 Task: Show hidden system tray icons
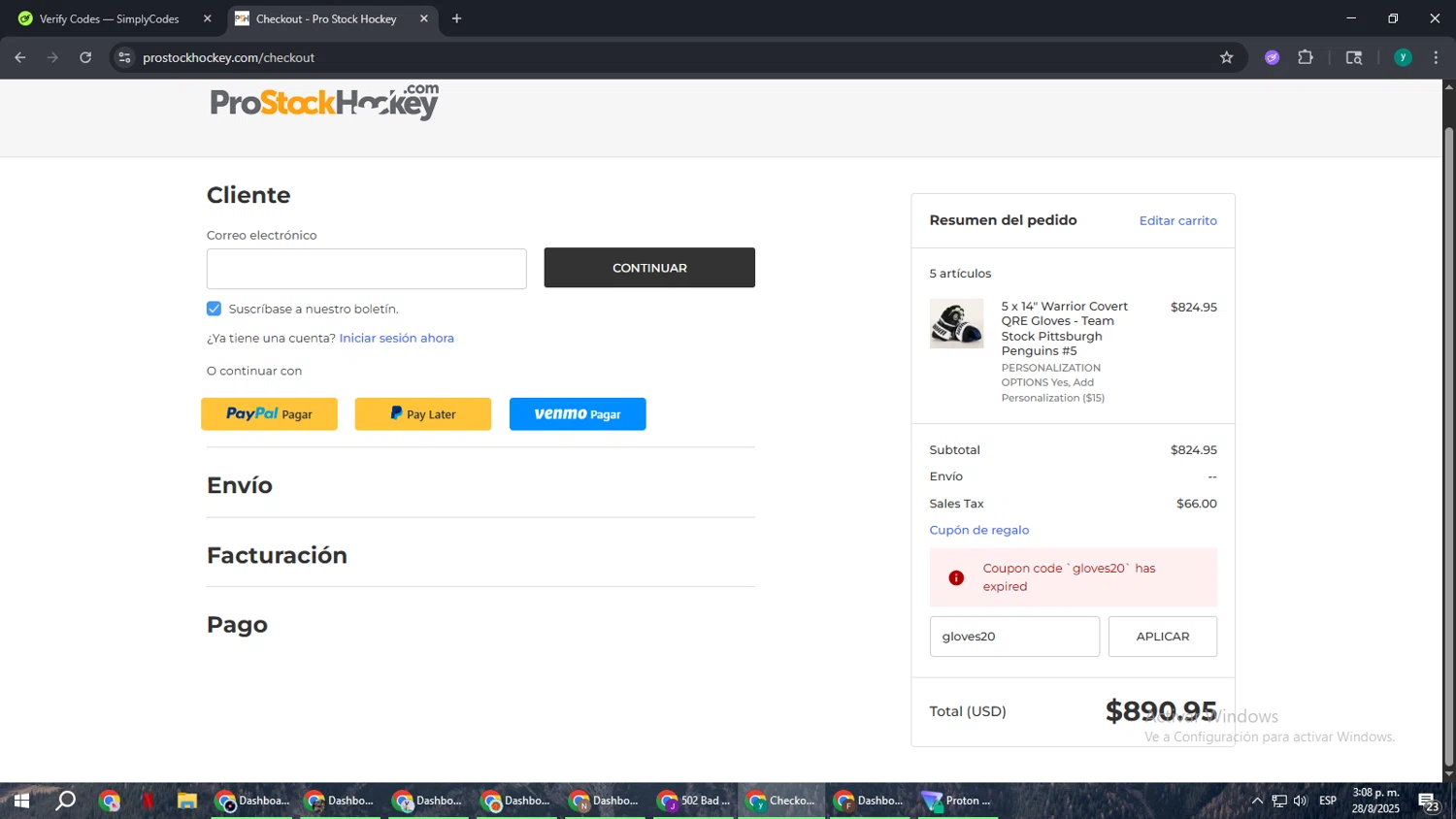[1257, 801]
